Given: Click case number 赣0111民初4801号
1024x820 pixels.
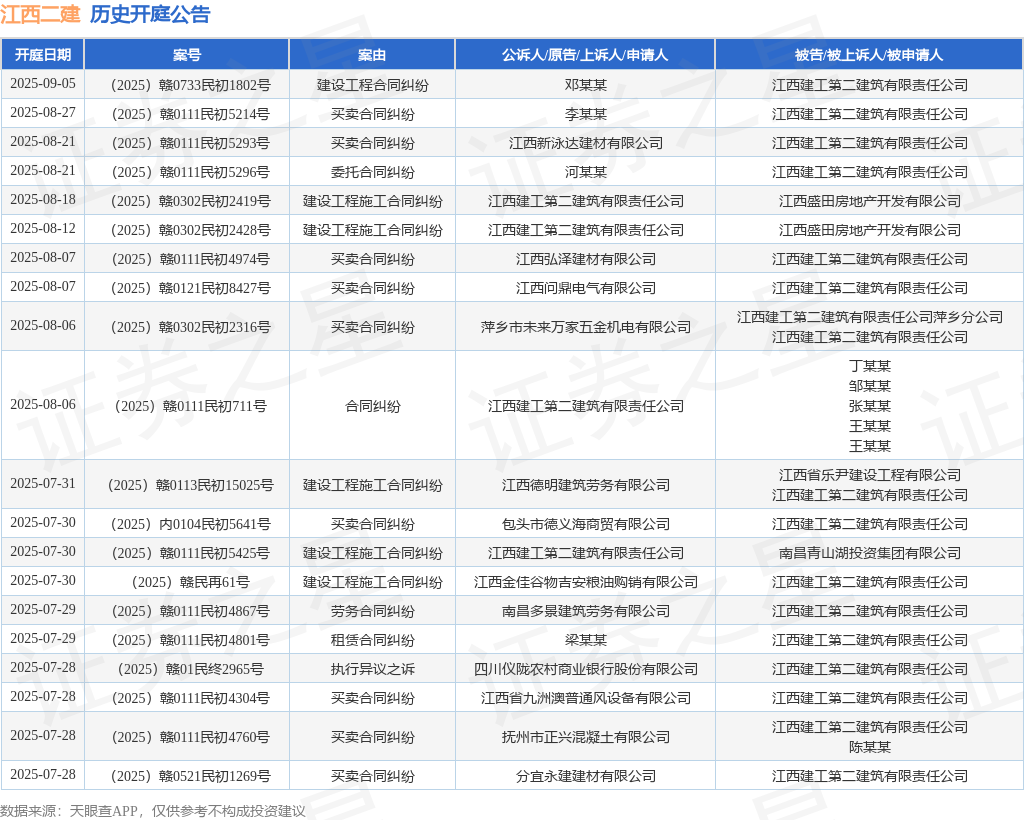Looking at the screenshot, I should (191, 640).
